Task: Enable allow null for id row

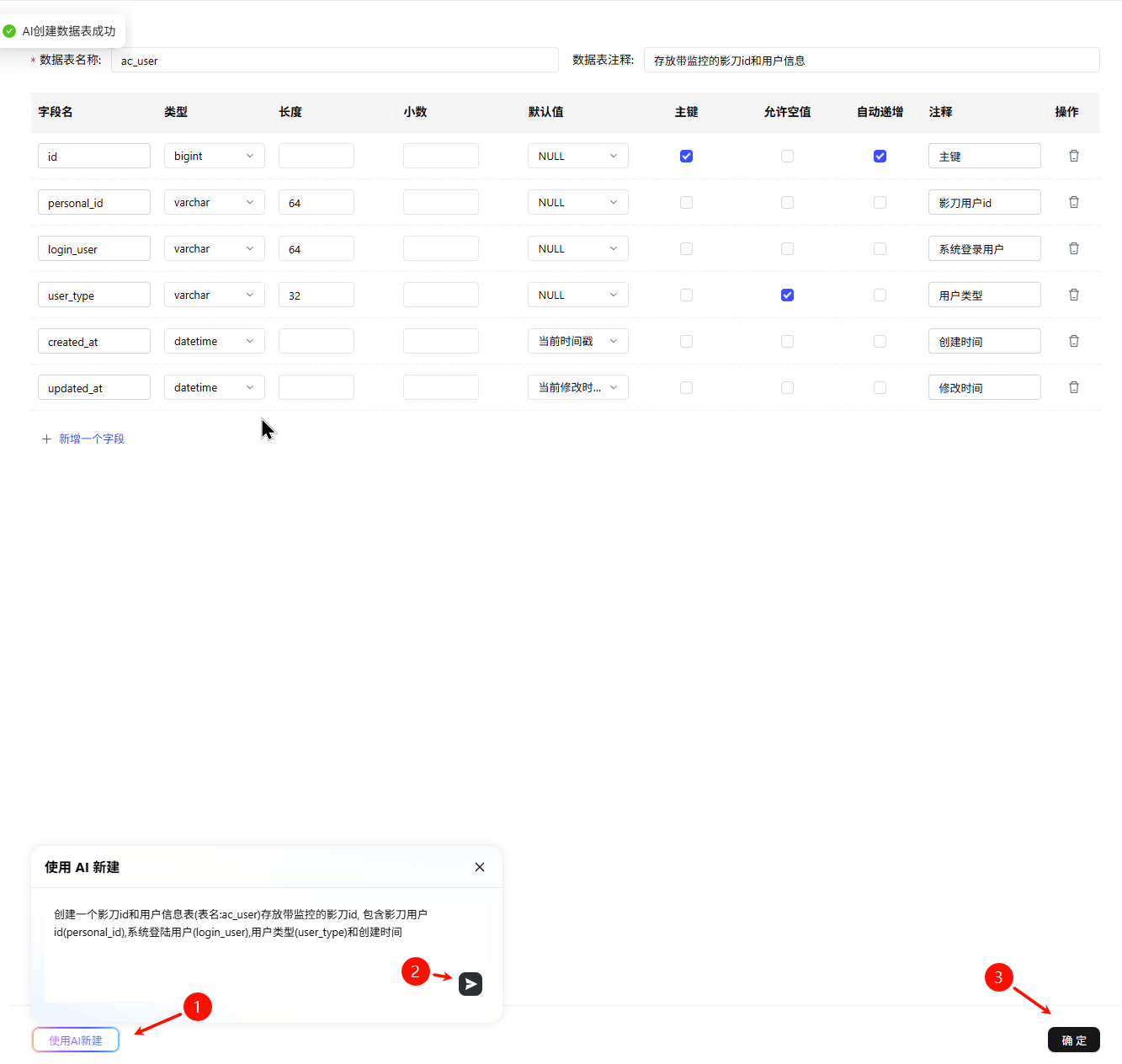Action: pos(787,156)
